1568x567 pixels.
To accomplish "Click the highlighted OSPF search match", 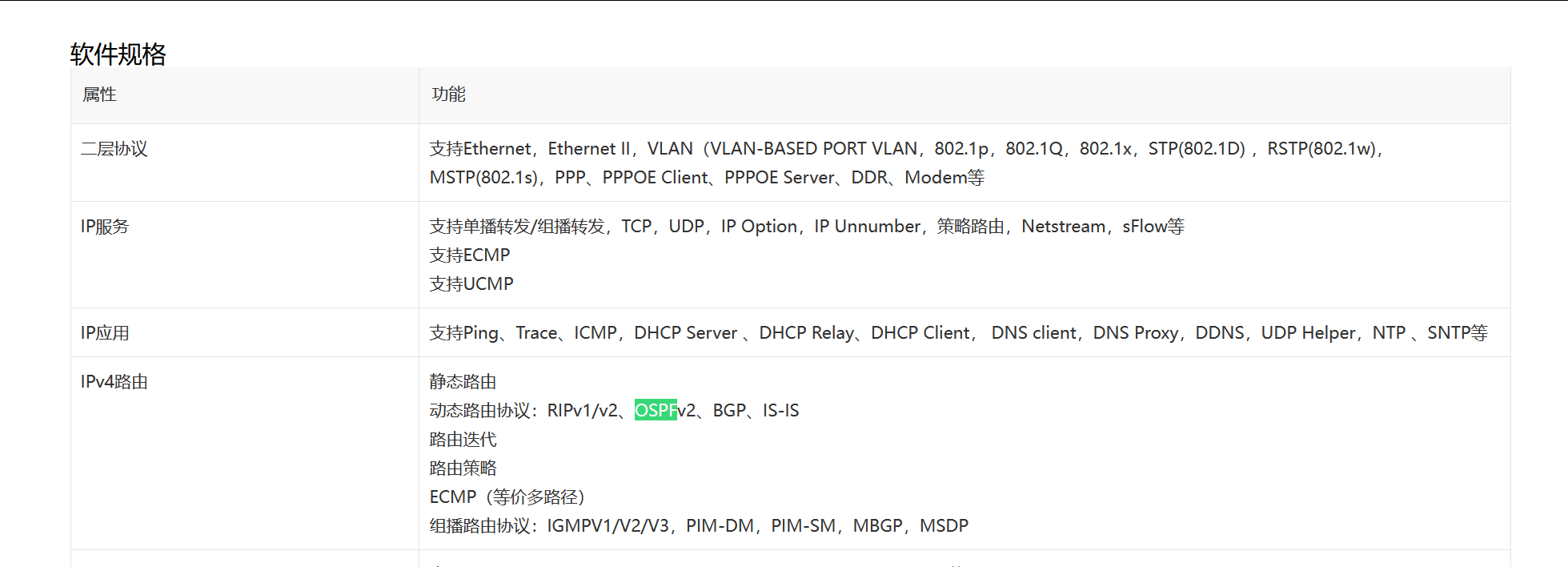I will click(655, 410).
